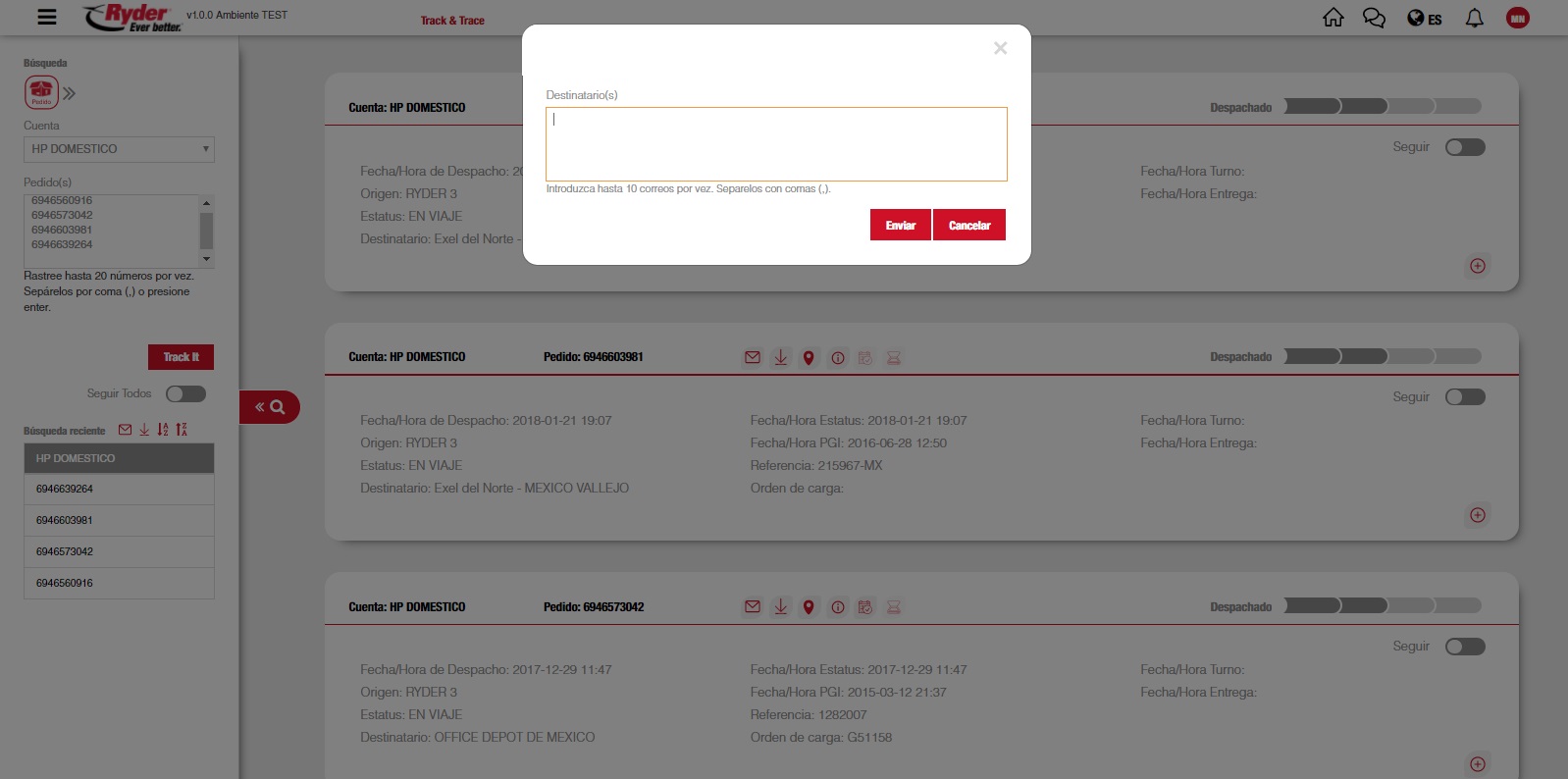Click the Destinatario(s) text field

[776, 144]
